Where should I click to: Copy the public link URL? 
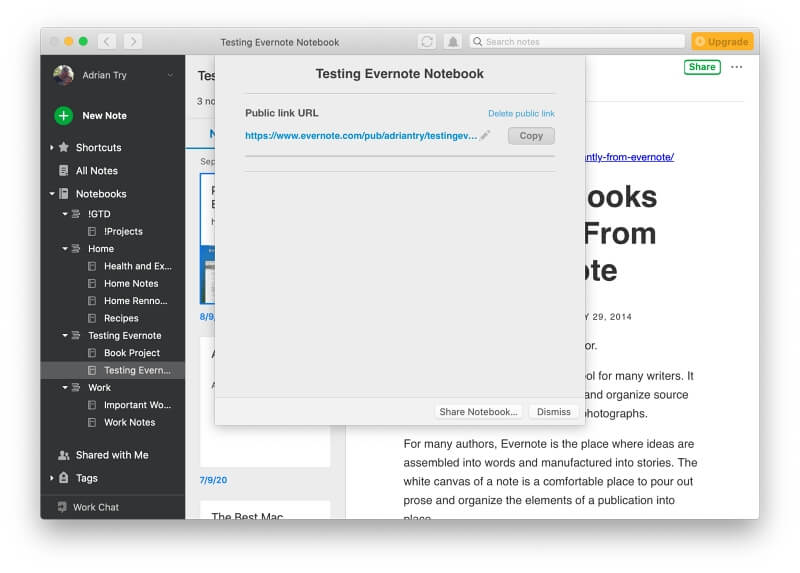coord(531,136)
